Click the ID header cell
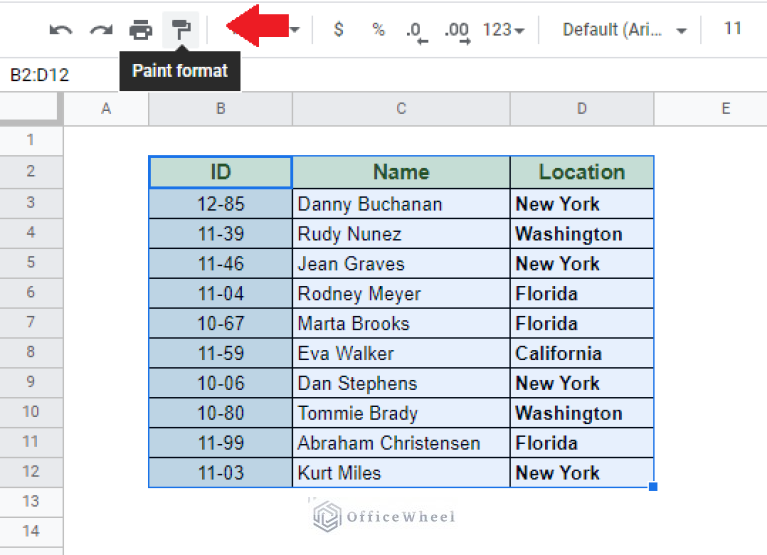This screenshot has height=555, width=767. coord(220,172)
